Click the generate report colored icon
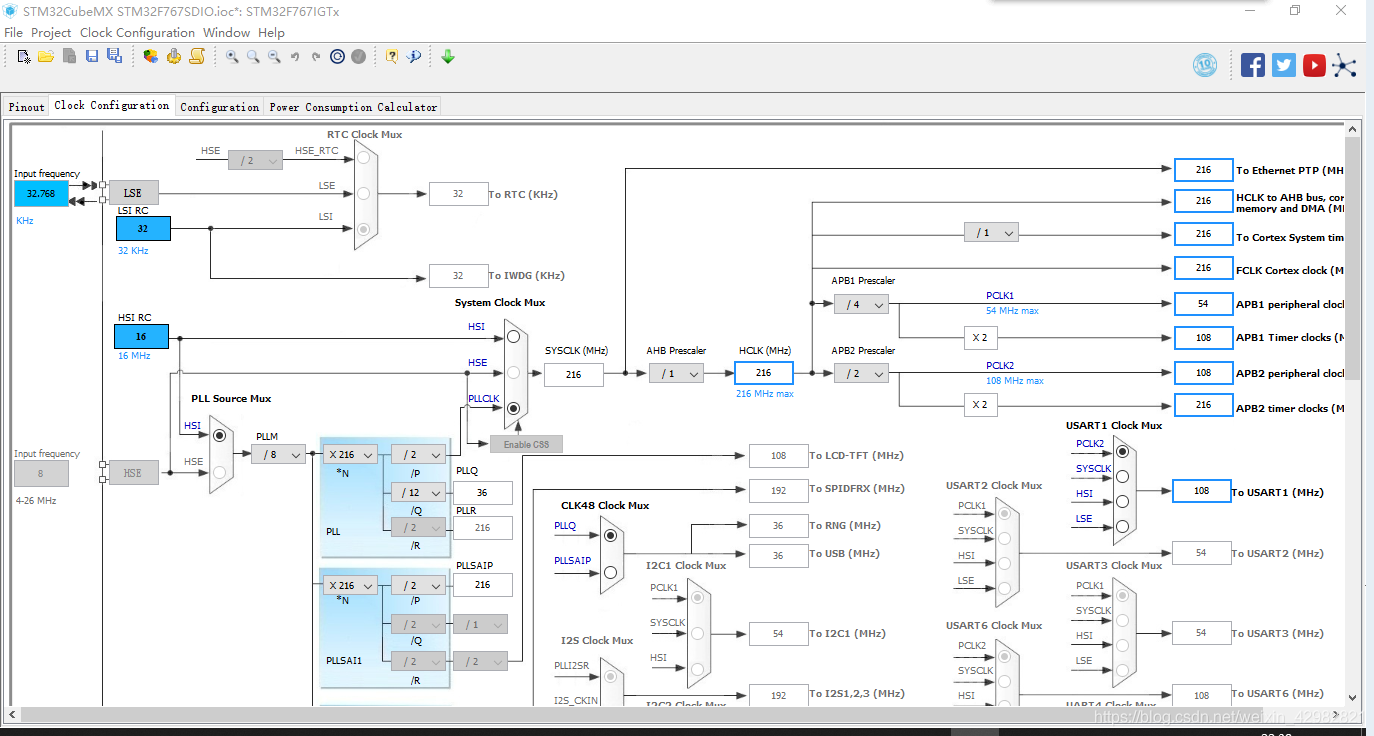This screenshot has width=1374, height=736. tap(150, 57)
